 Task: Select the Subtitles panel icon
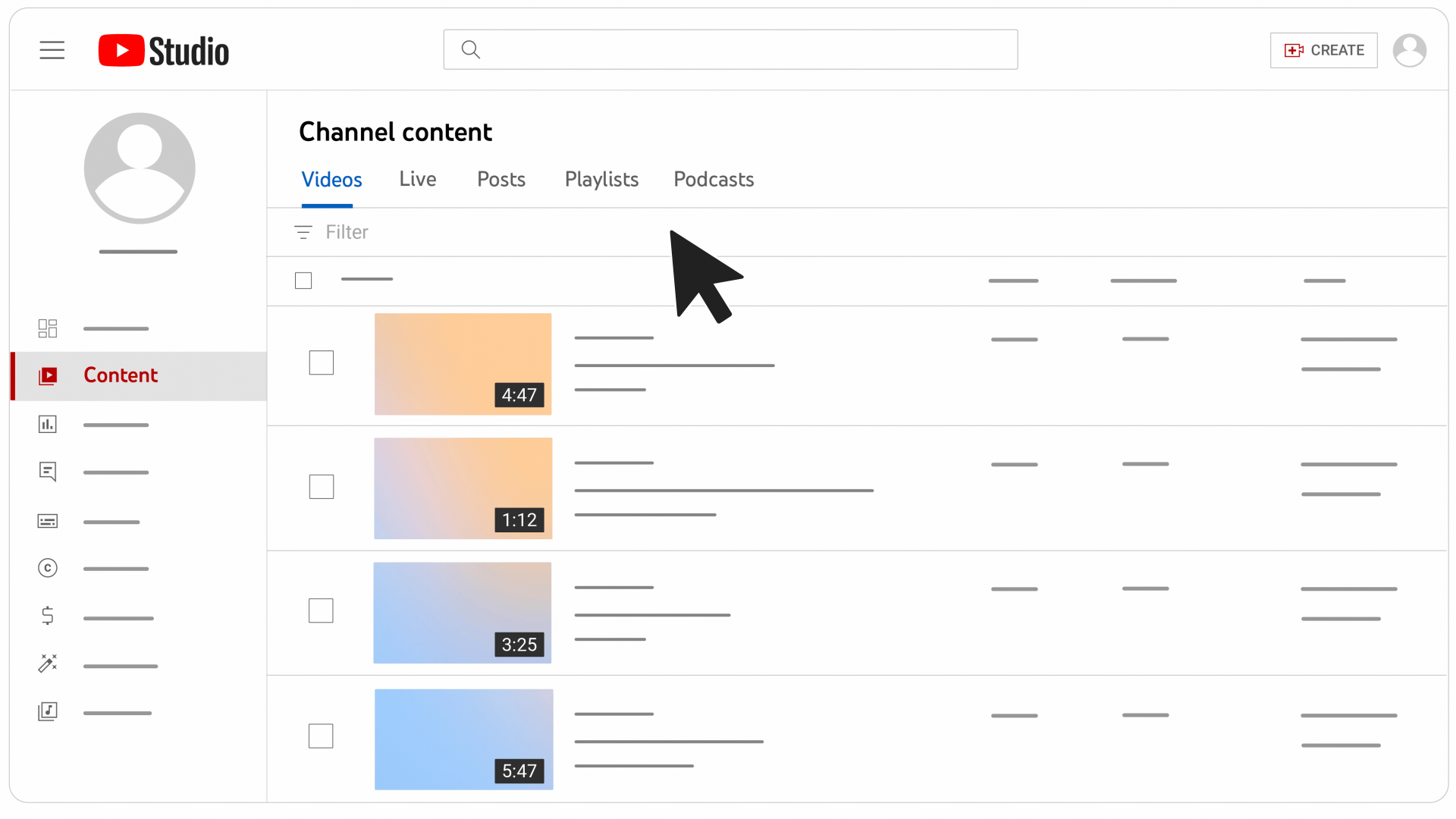tap(47, 520)
